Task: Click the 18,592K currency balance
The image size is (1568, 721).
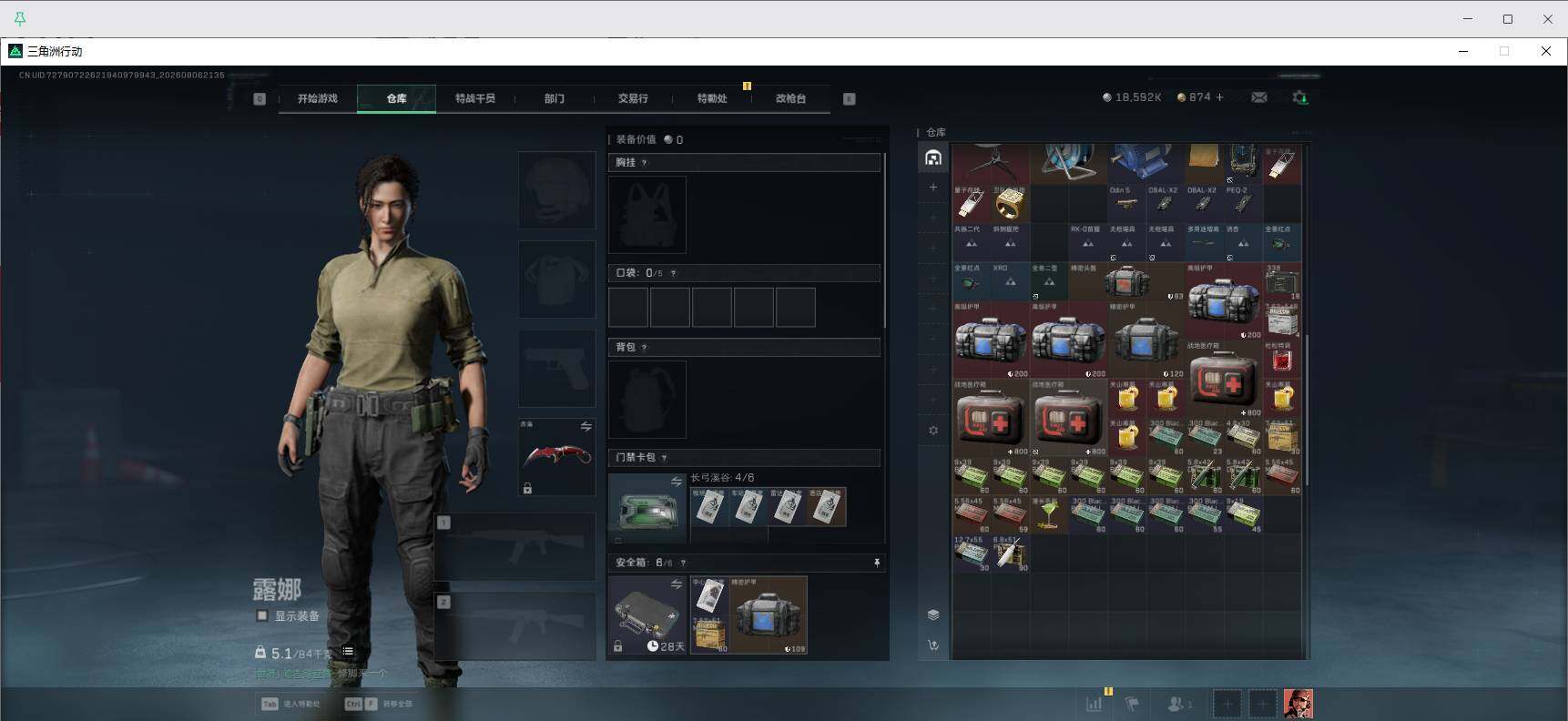Action: click(1132, 97)
